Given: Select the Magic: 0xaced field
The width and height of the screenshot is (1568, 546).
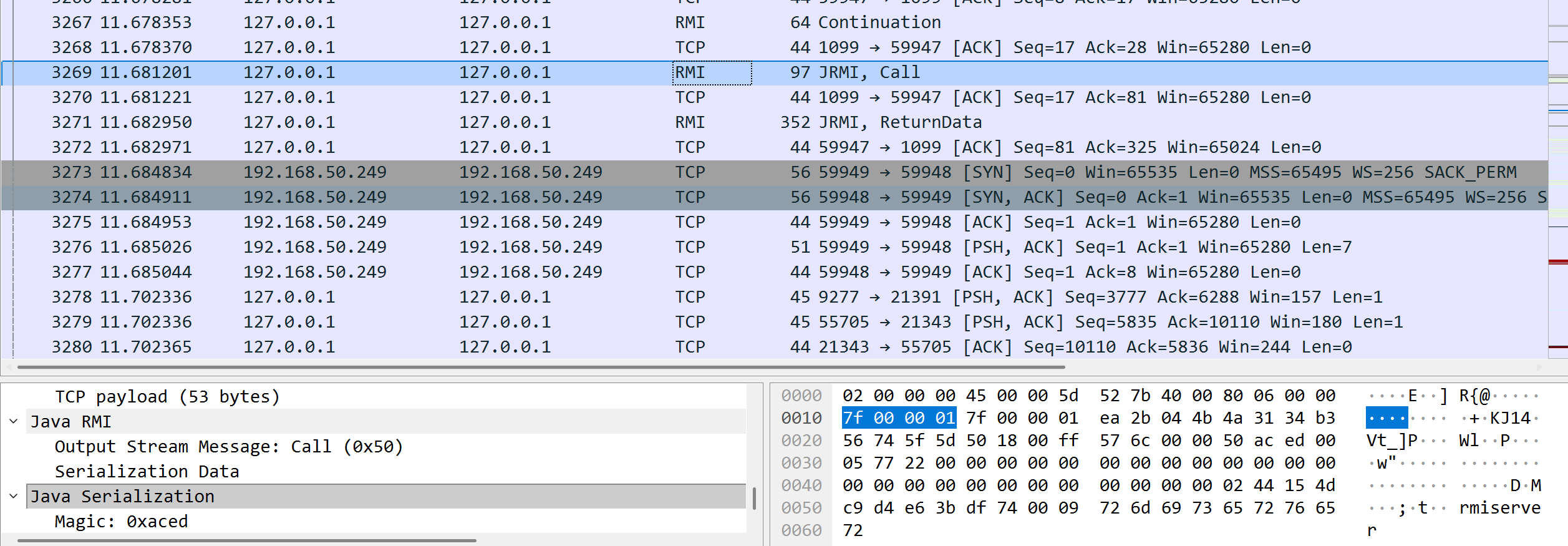Looking at the screenshot, I should tap(121, 522).
